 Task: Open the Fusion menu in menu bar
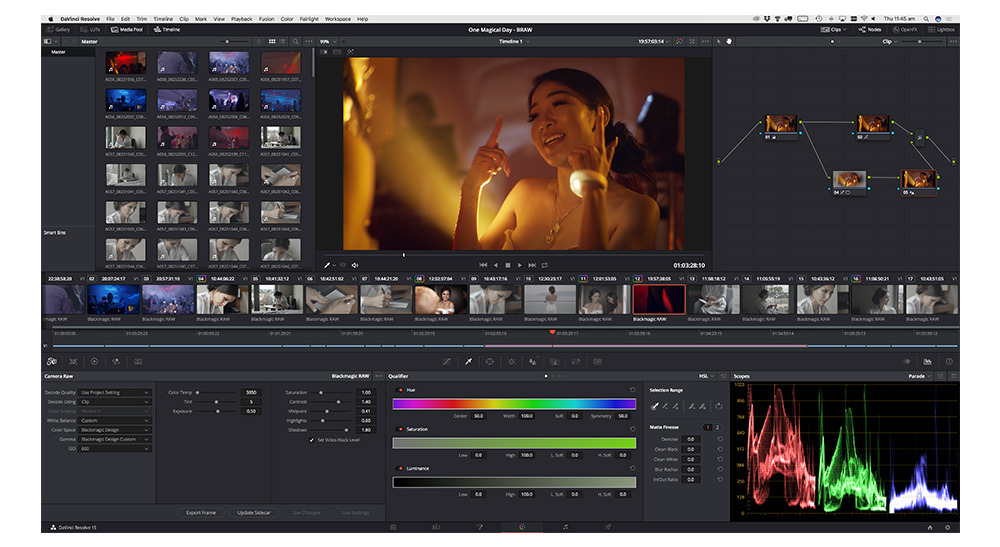(265, 18)
